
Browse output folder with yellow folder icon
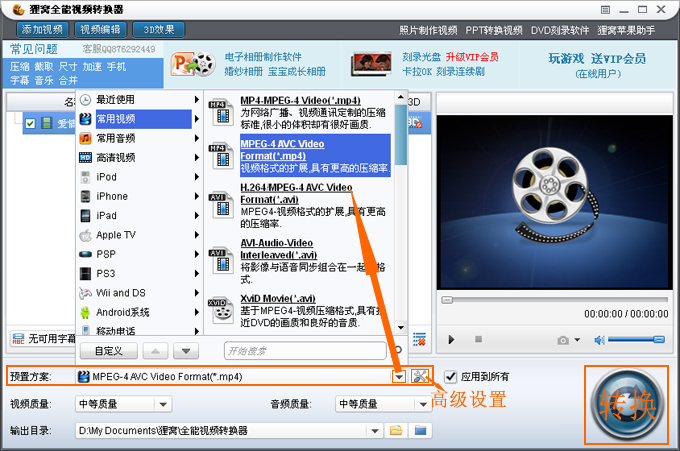point(396,430)
